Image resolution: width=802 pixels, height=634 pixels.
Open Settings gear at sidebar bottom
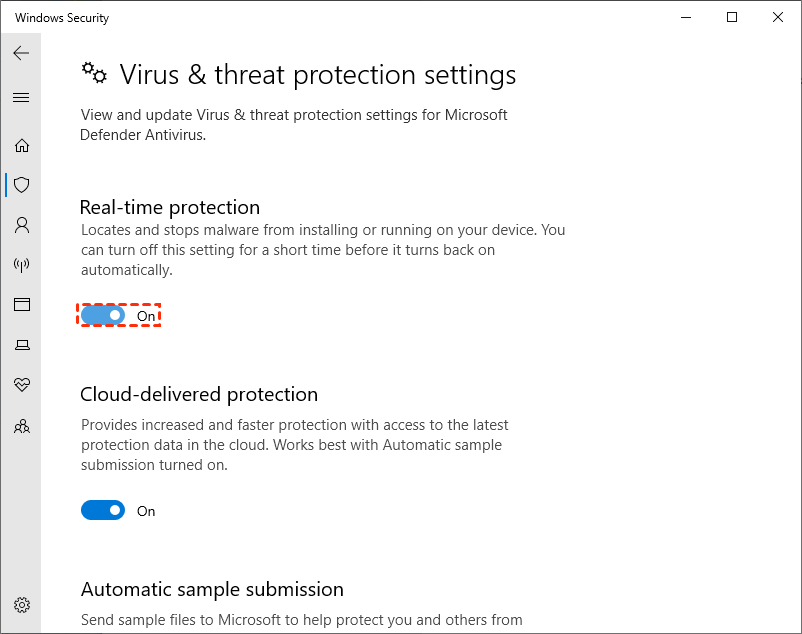pyautogui.click(x=21, y=605)
